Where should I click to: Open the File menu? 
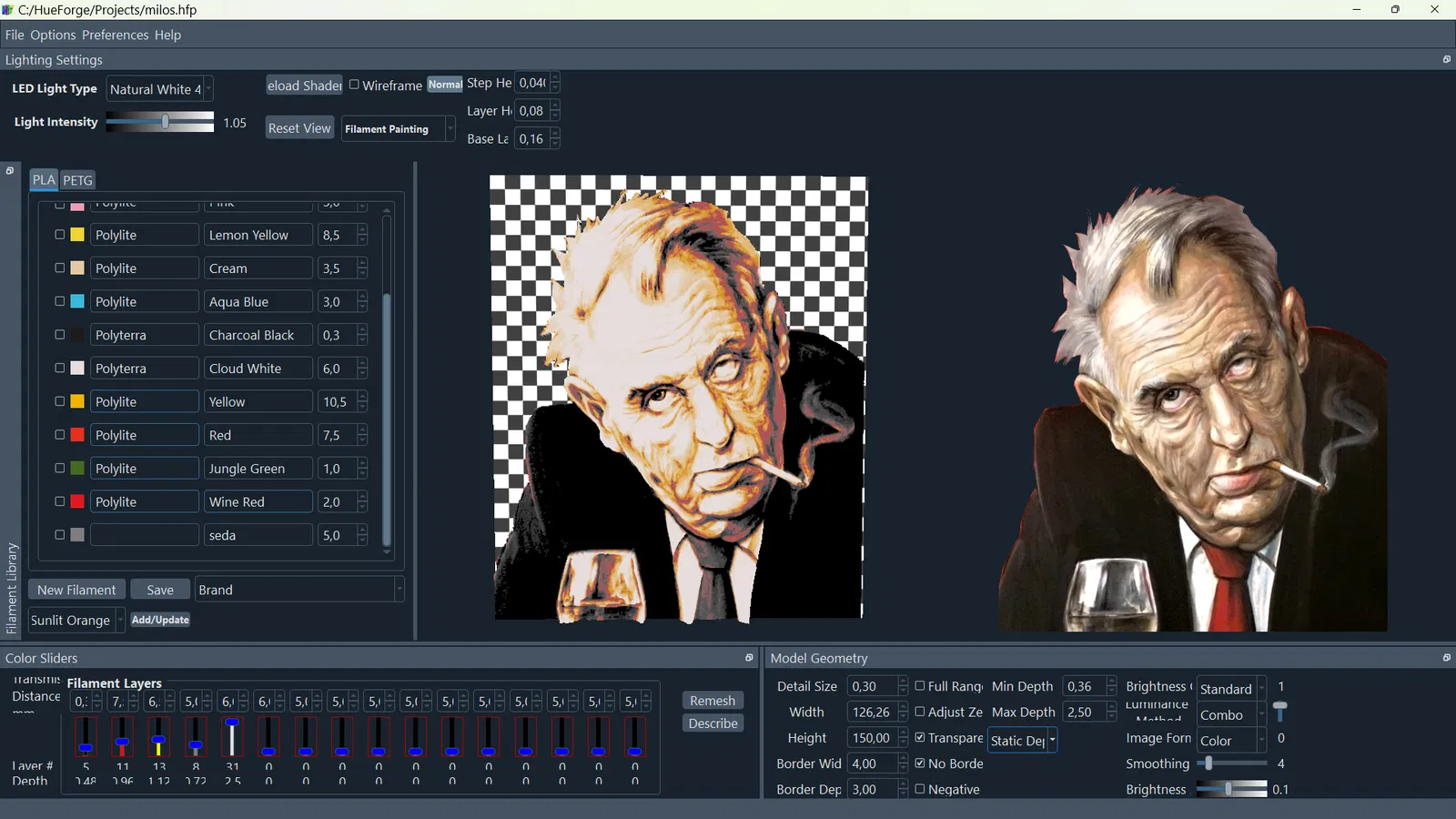[x=15, y=35]
